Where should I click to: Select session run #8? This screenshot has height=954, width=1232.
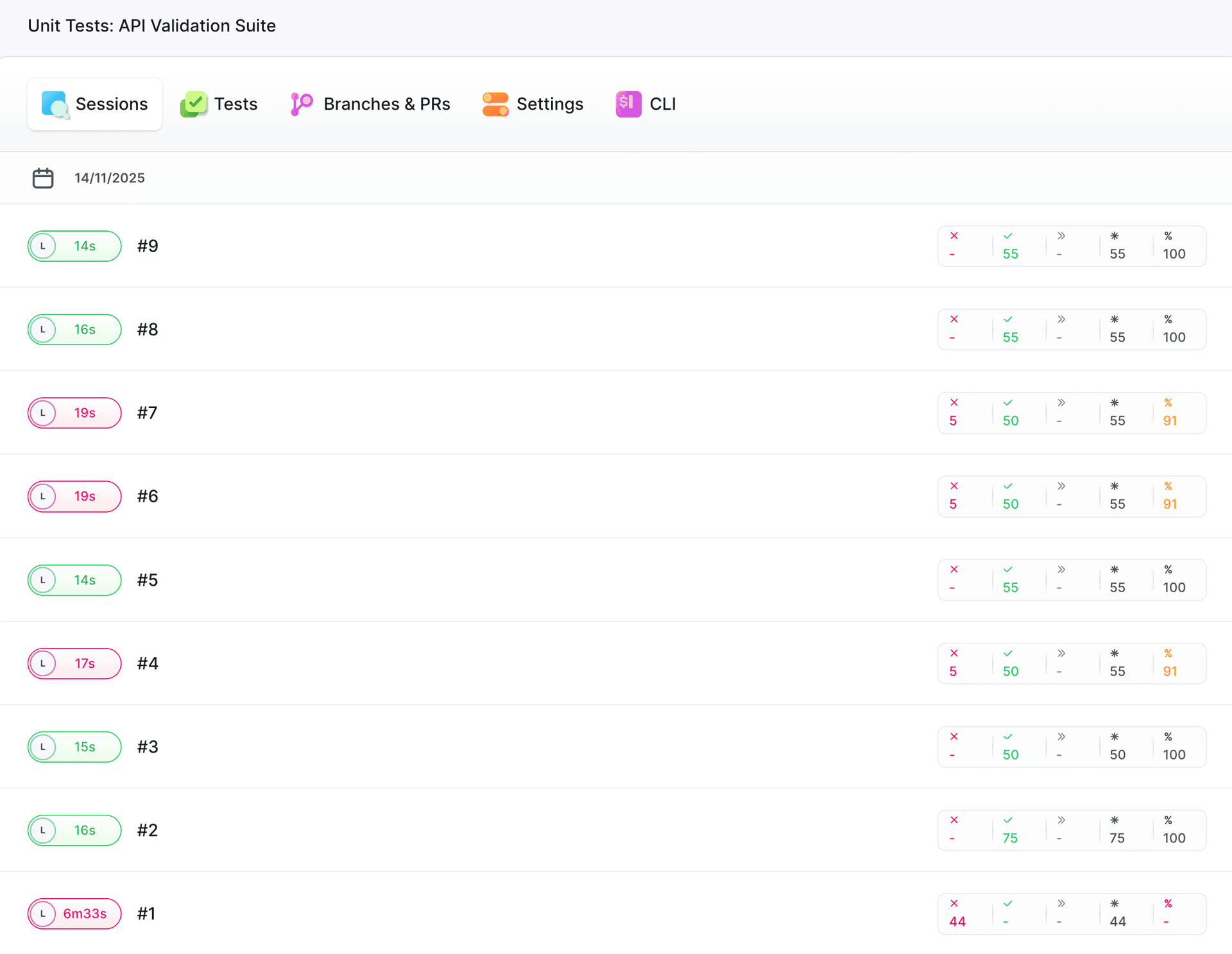[x=147, y=329]
